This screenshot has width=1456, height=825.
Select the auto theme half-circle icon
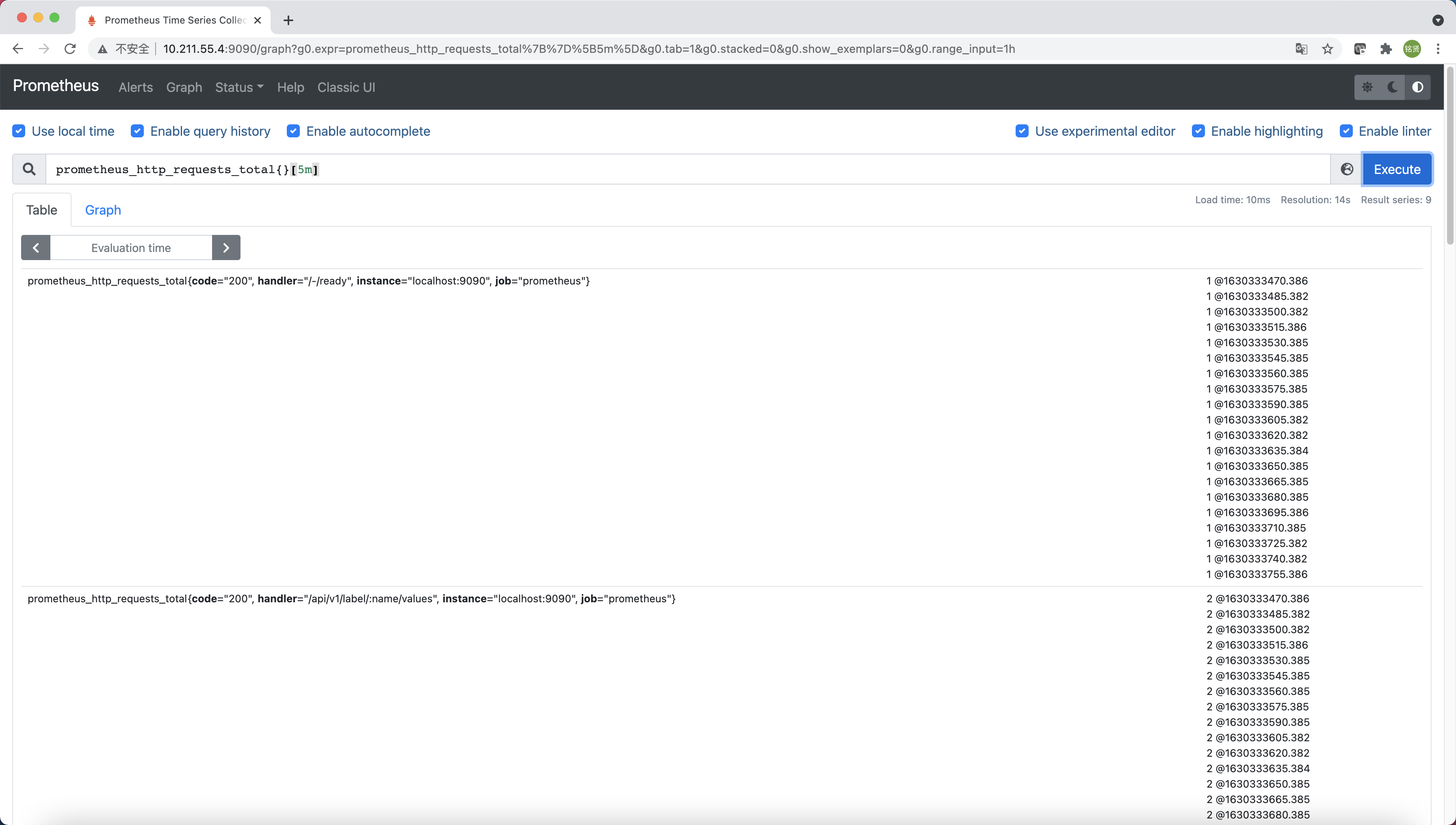pos(1417,87)
